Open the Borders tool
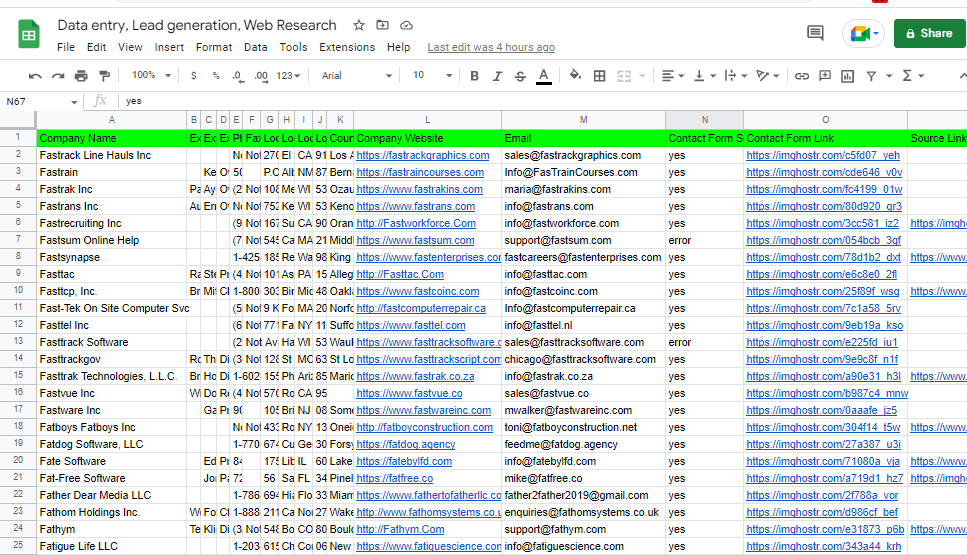 click(600, 76)
